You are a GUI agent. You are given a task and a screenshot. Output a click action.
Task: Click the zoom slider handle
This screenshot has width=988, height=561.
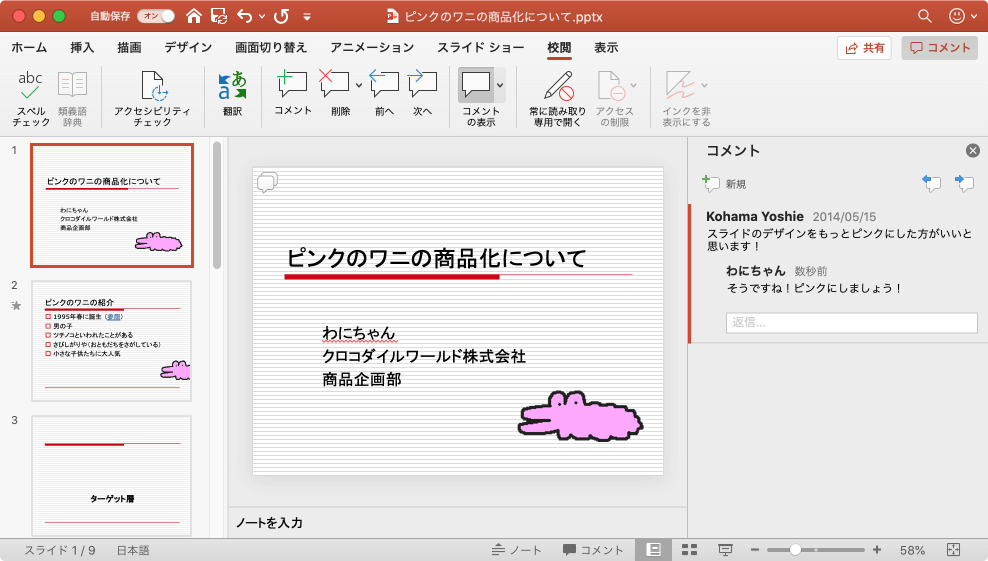coord(796,550)
